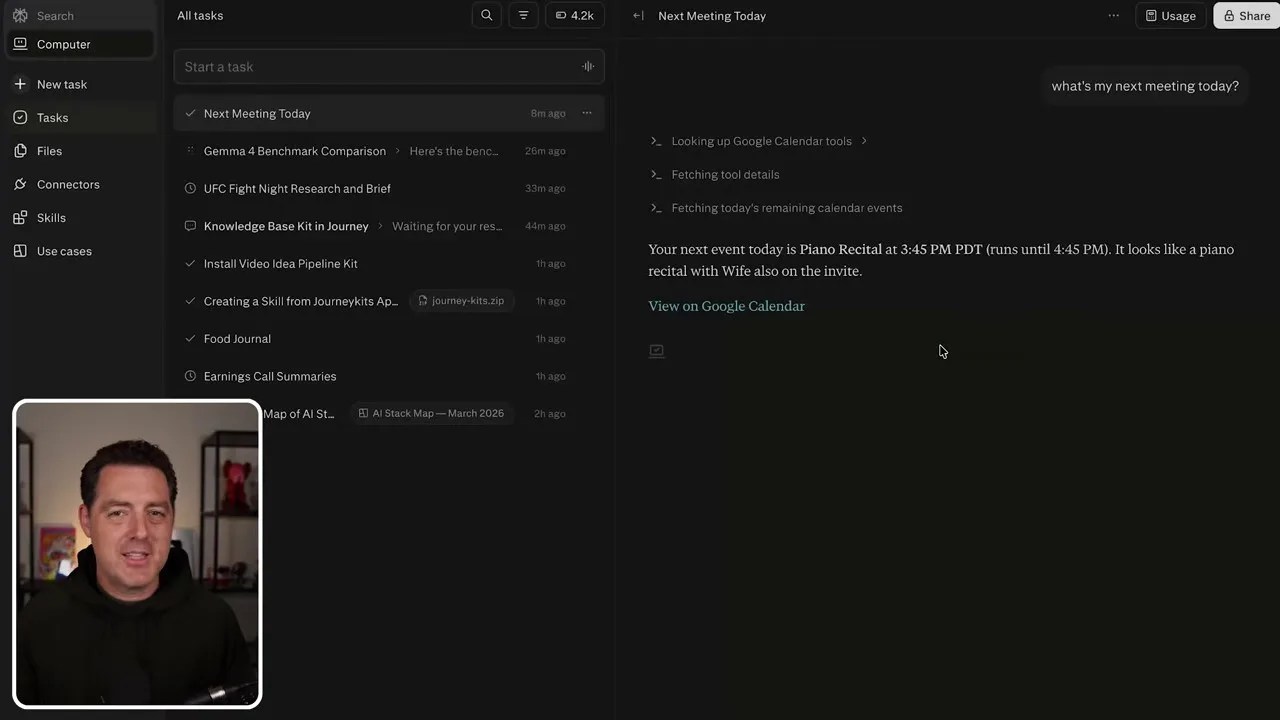This screenshot has width=1280, height=720.
Task: Click the All tasks heading
Action: click(x=200, y=16)
